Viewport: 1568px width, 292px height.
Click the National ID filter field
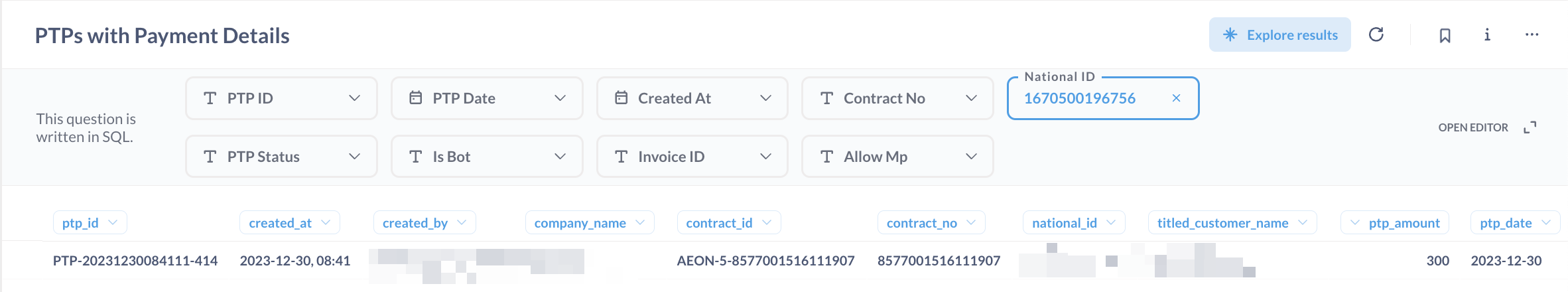pyautogui.click(x=1088, y=98)
